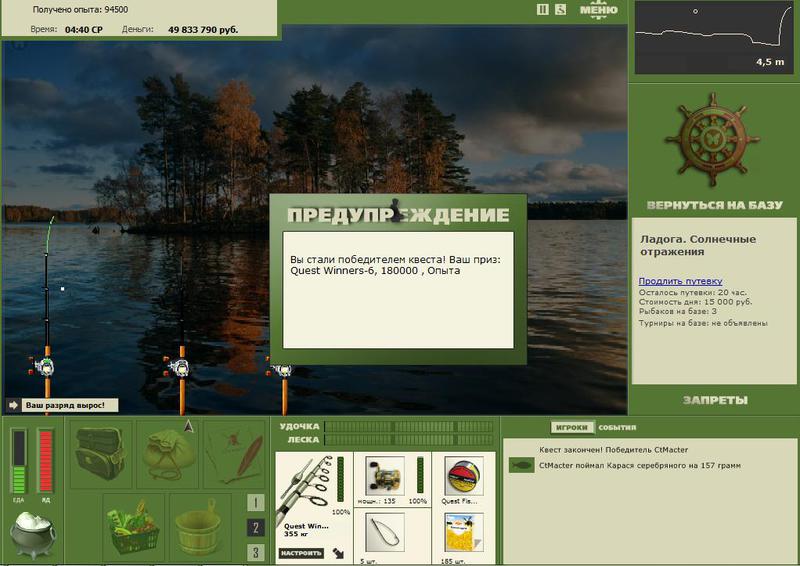Image resolution: width=800 pixels, height=566 pixels.
Task: Click the line Турниры на базе: не объявлены
Action: pos(703,323)
